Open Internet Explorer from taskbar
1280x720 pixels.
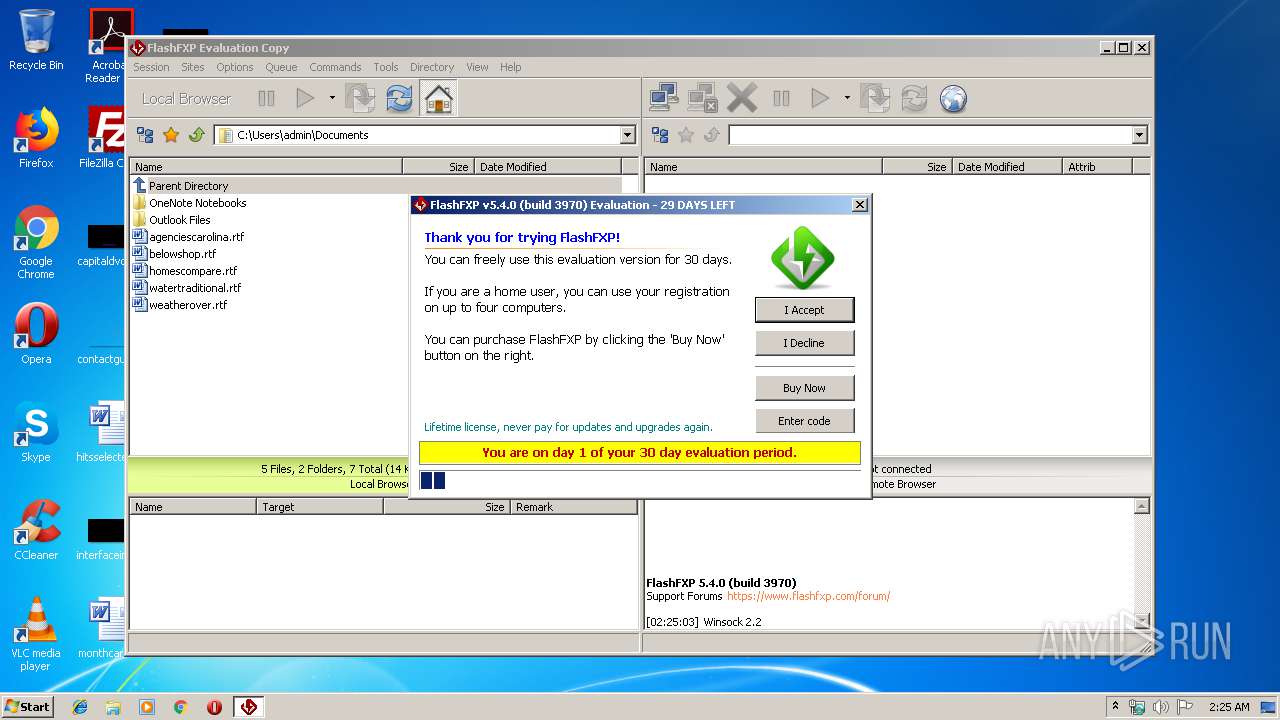click(x=80, y=707)
